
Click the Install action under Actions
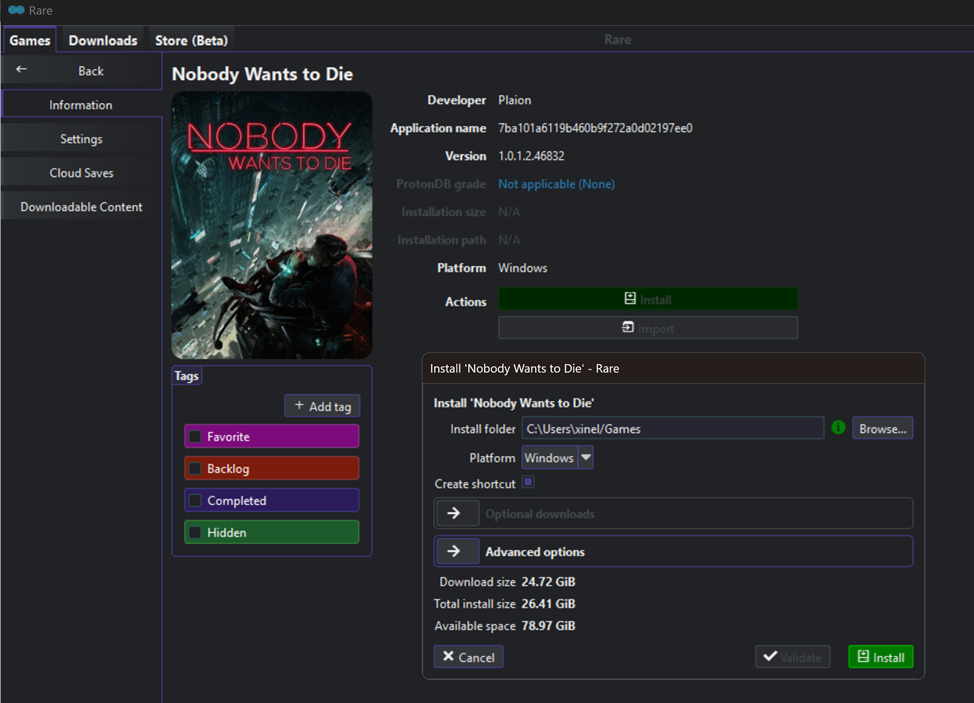point(648,299)
